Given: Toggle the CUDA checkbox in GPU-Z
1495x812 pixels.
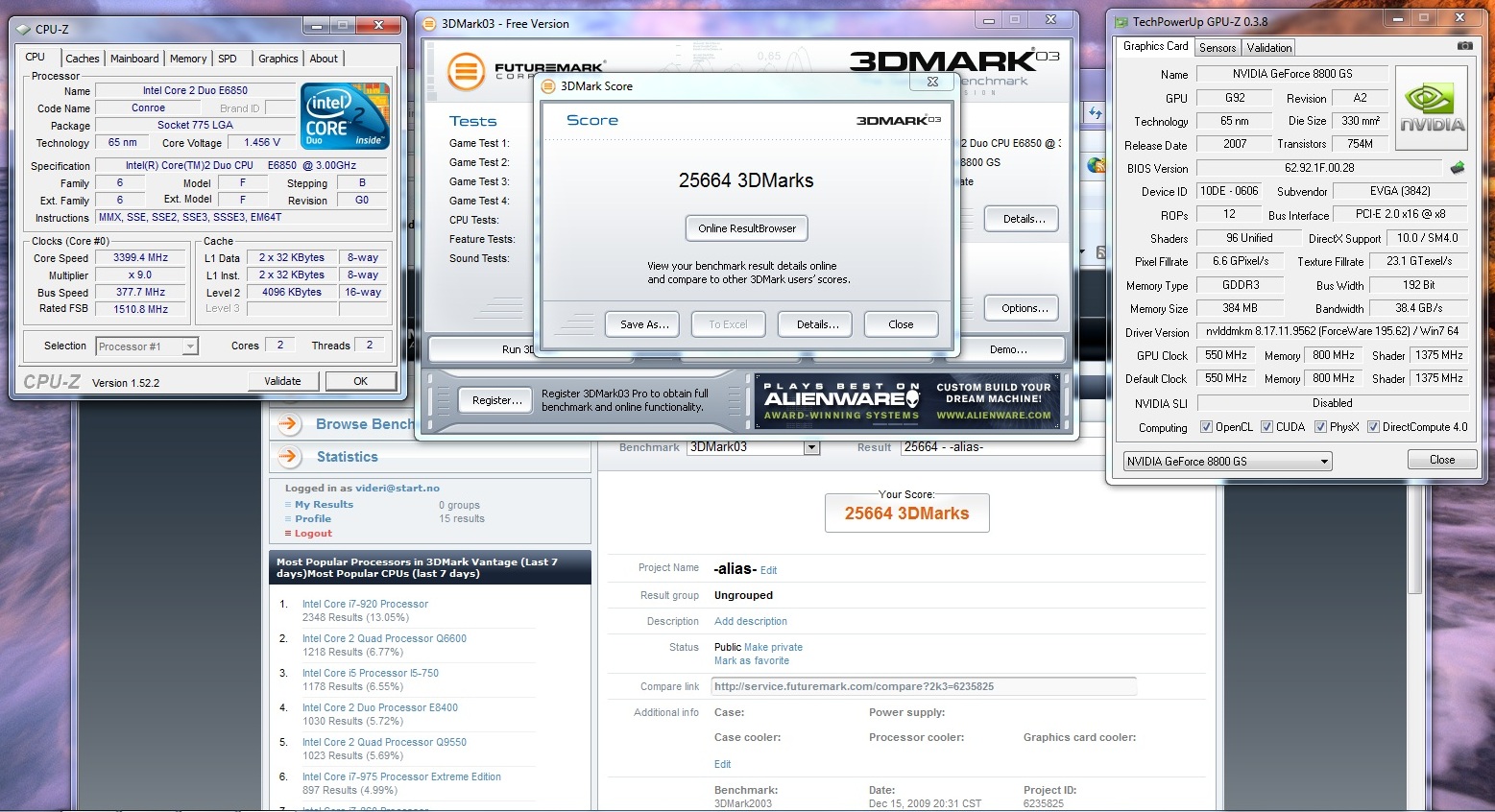Looking at the screenshot, I should point(1266,427).
